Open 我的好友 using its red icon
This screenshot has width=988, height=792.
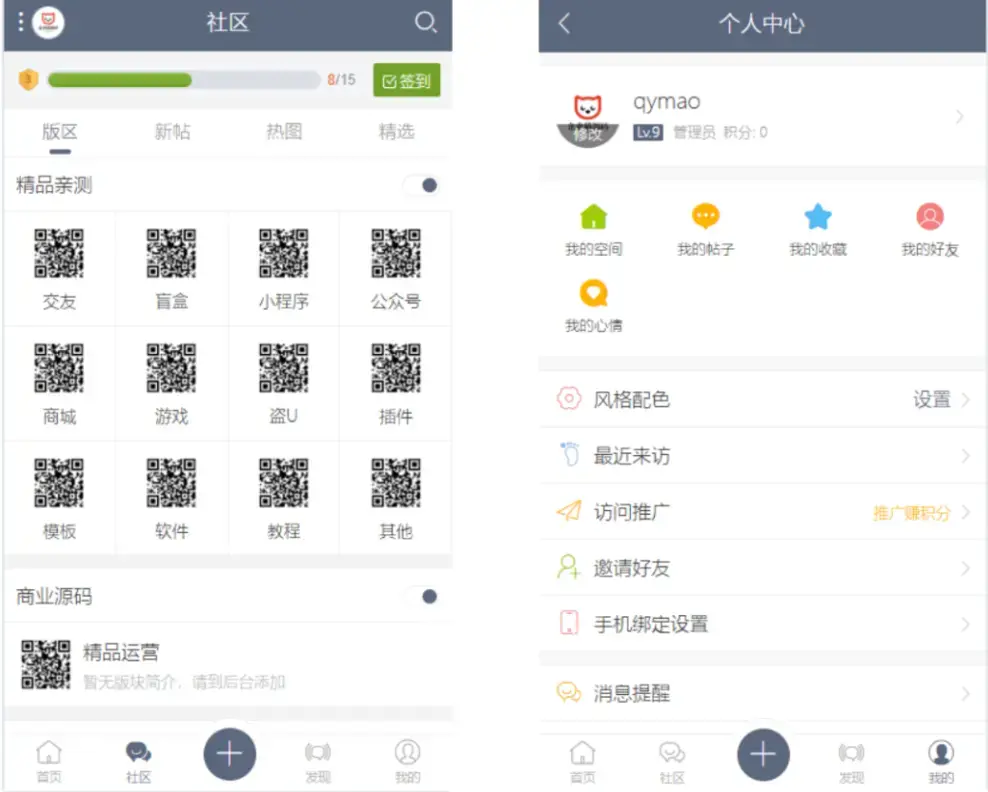tap(930, 216)
